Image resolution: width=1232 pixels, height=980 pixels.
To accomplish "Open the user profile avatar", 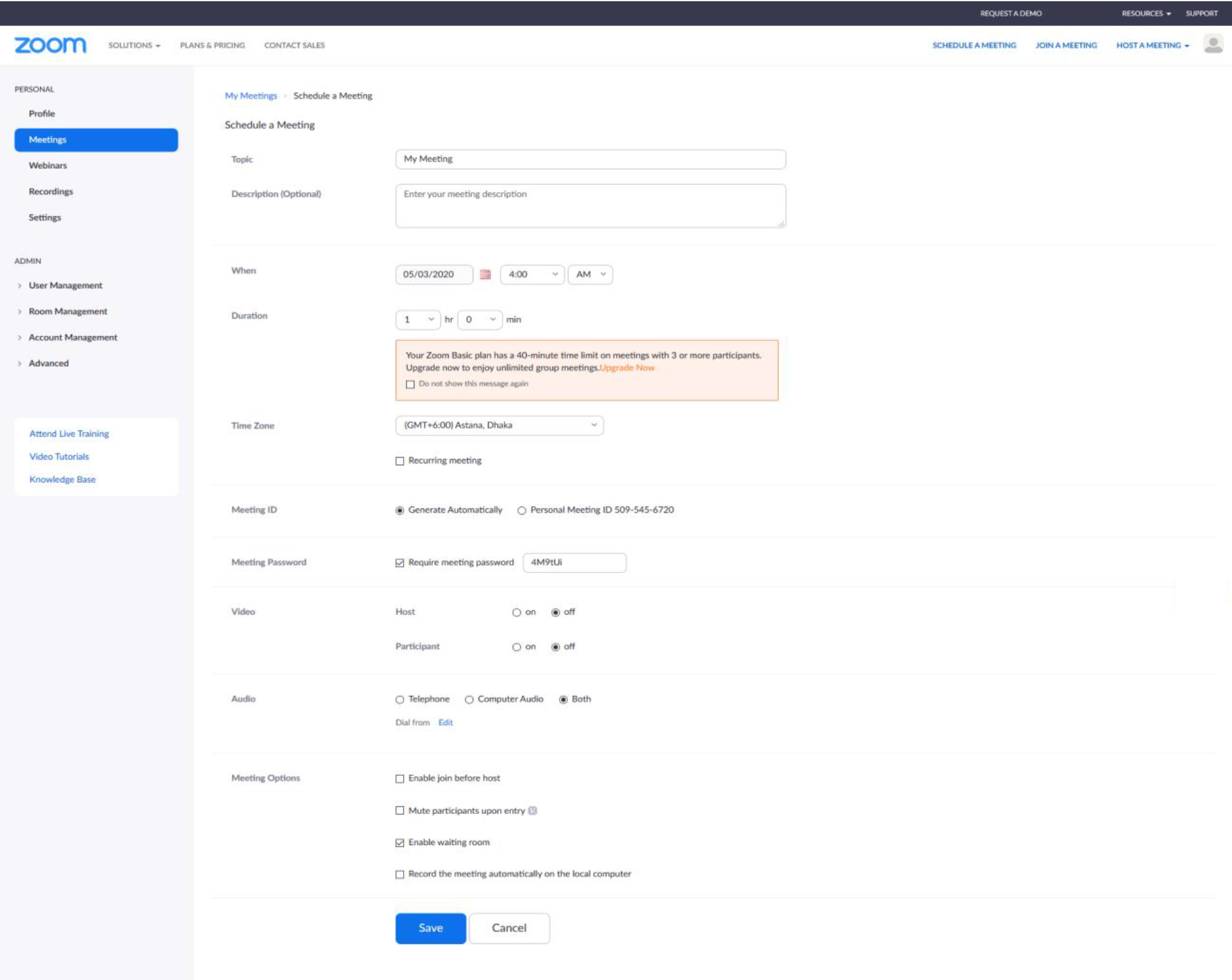I will (1213, 44).
